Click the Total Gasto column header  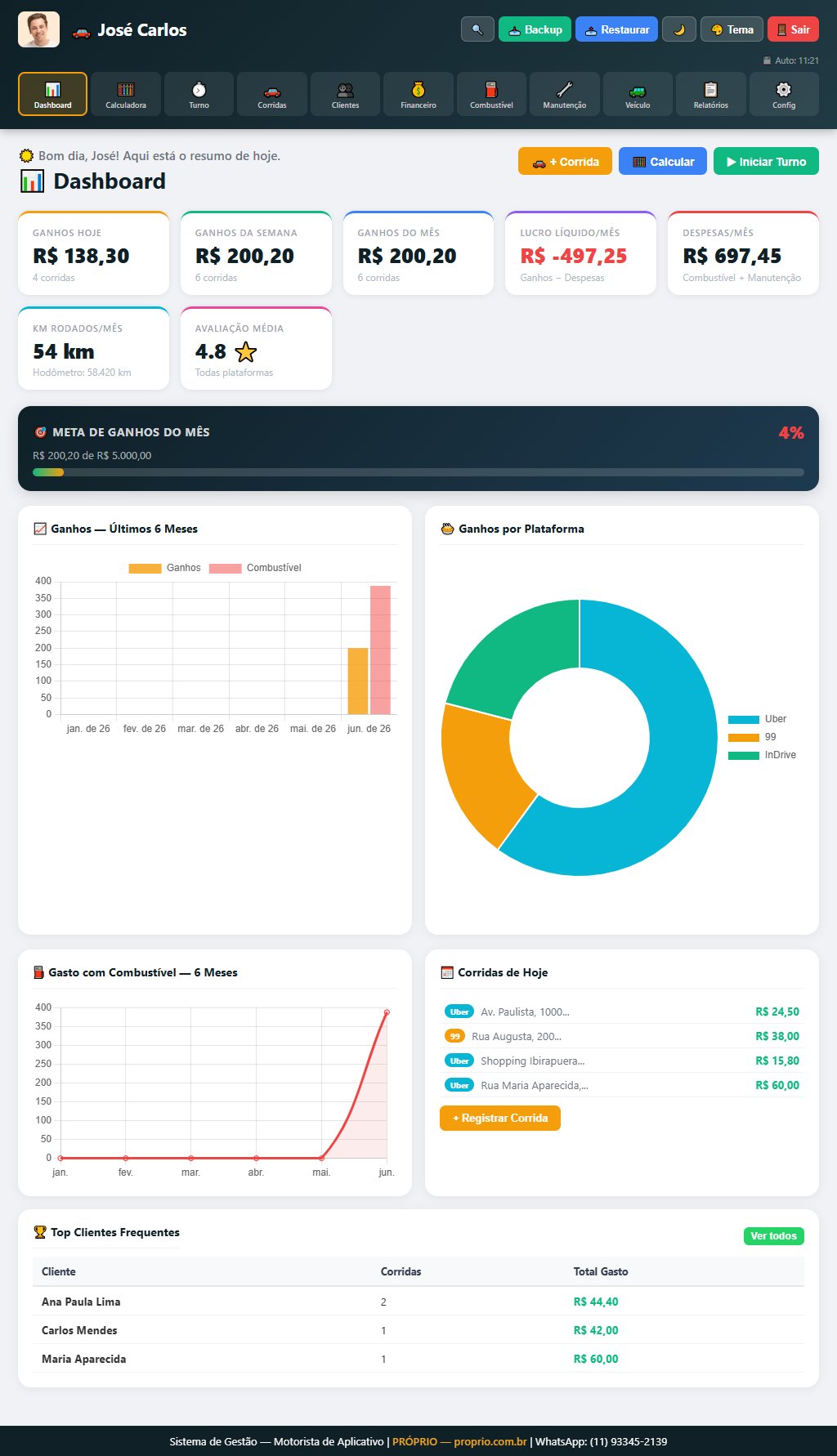(x=601, y=1271)
